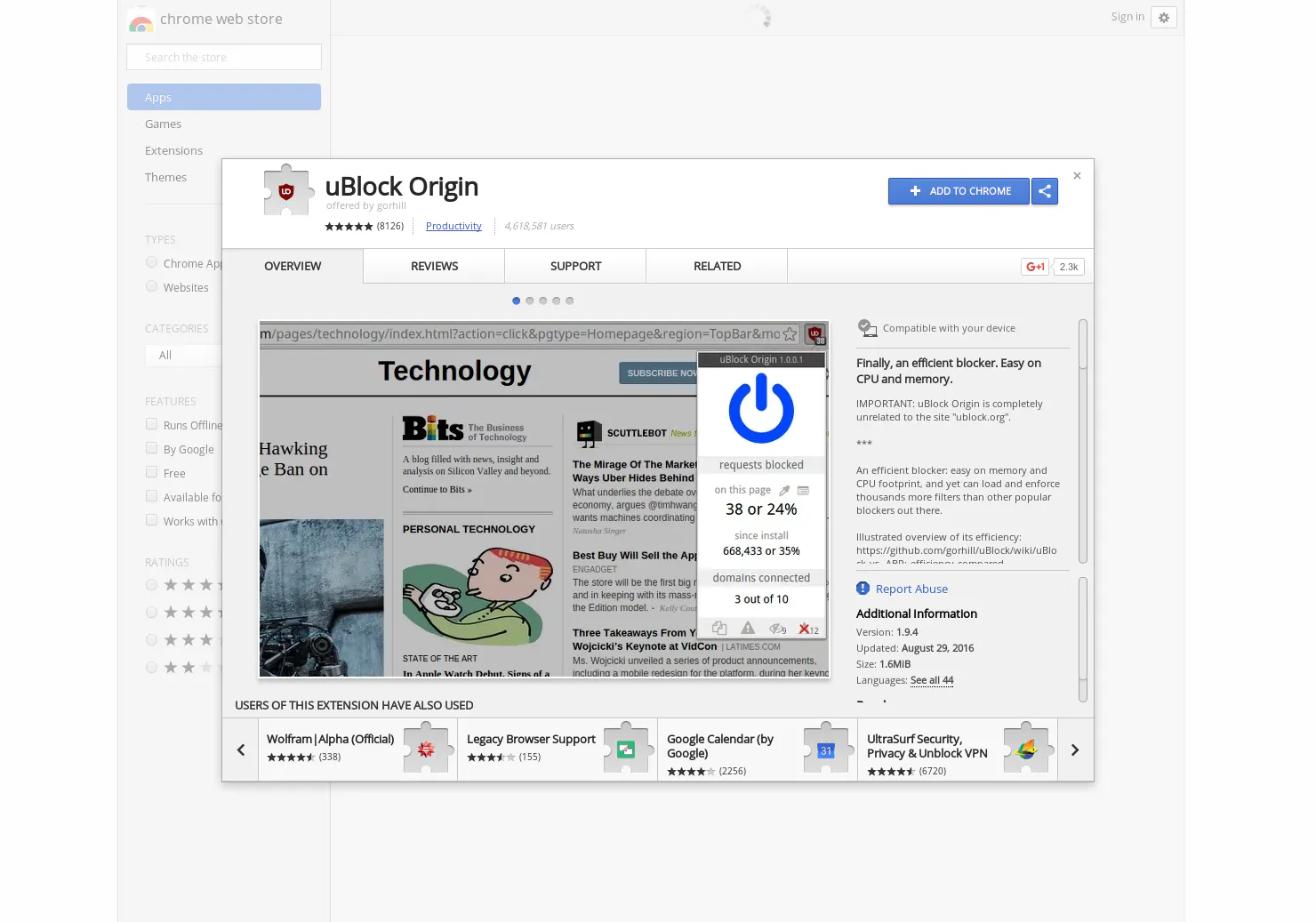
Task: Click the Wolfram Alpha extension icon
Action: pos(427,750)
